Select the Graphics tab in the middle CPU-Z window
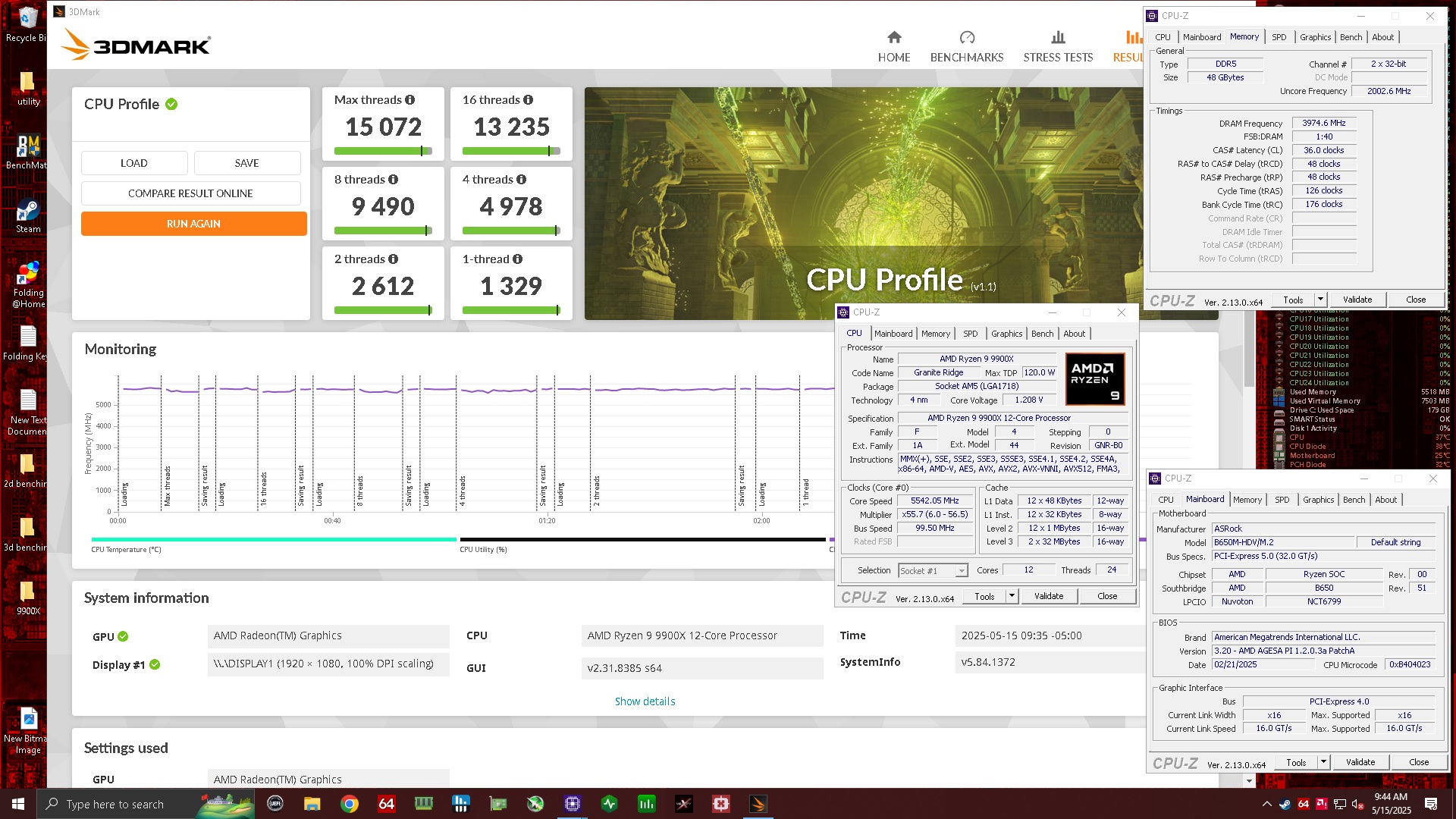The image size is (1456, 819). 1006,334
